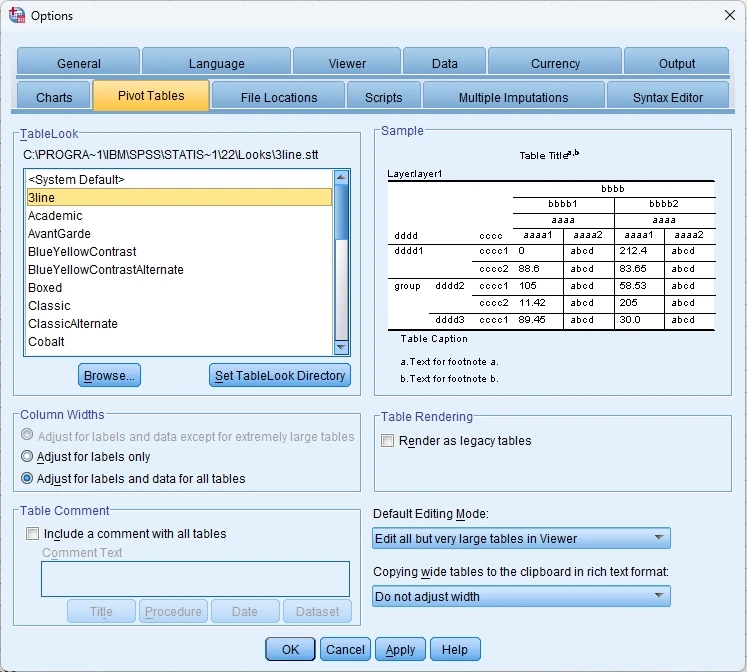The height and width of the screenshot is (672, 747).
Task: Open the General tab
Action: (79, 62)
